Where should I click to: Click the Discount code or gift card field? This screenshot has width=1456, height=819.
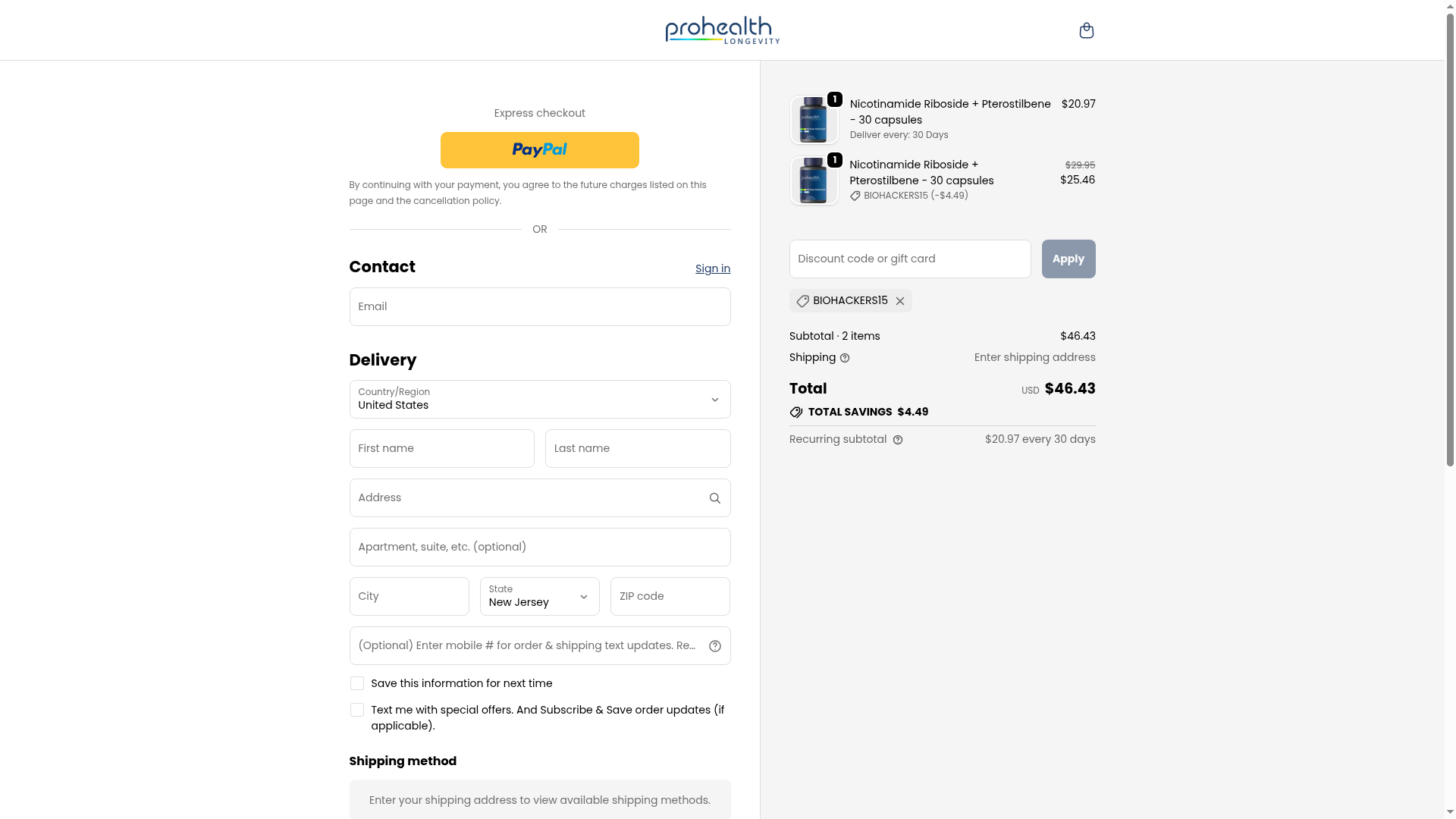(x=909, y=259)
